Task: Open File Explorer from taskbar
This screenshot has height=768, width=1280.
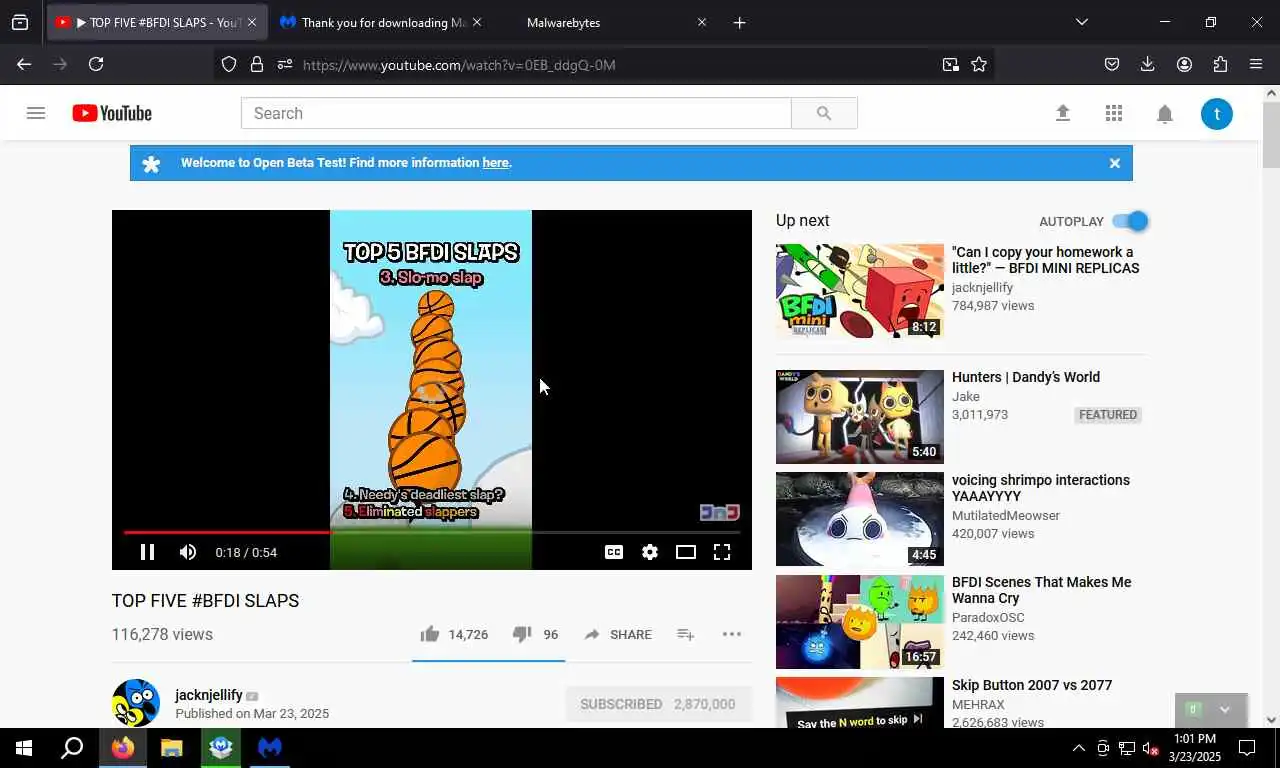Action: [172, 747]
